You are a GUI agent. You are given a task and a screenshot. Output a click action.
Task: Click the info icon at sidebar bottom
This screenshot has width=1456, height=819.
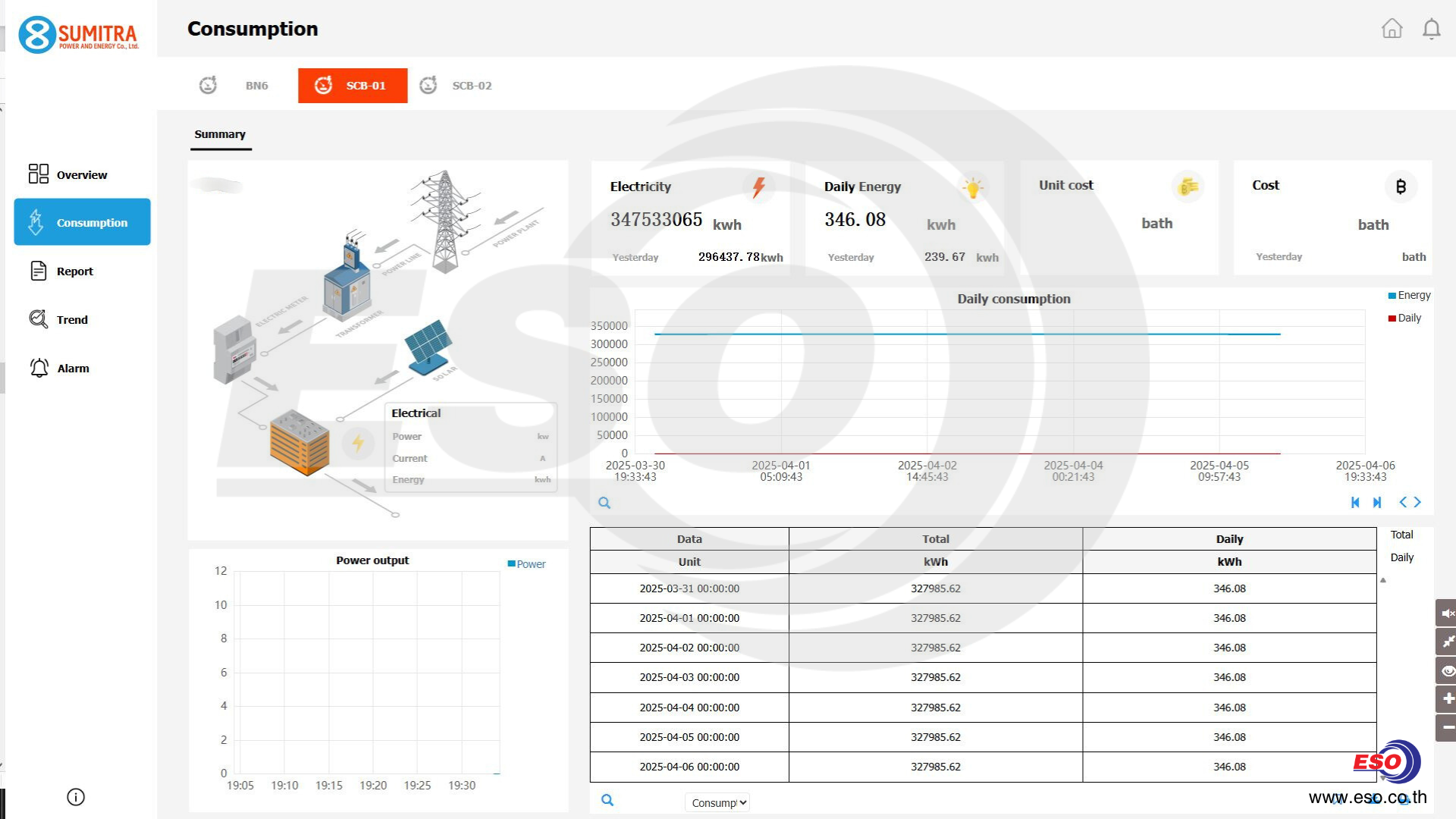(76, 797)
